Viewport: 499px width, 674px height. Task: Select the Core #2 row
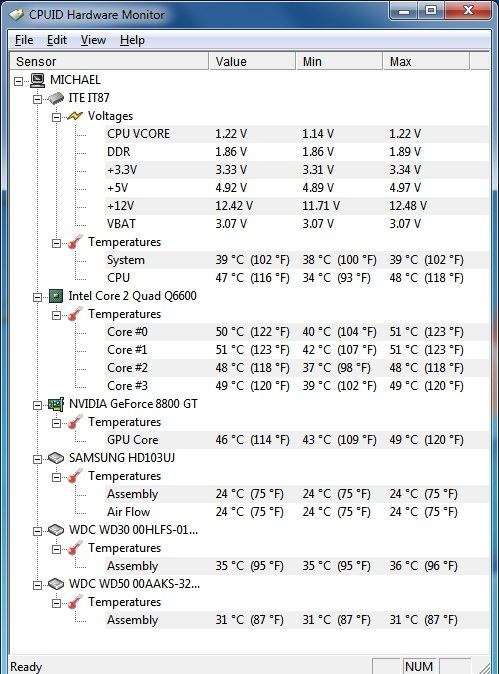pos(297,368)
